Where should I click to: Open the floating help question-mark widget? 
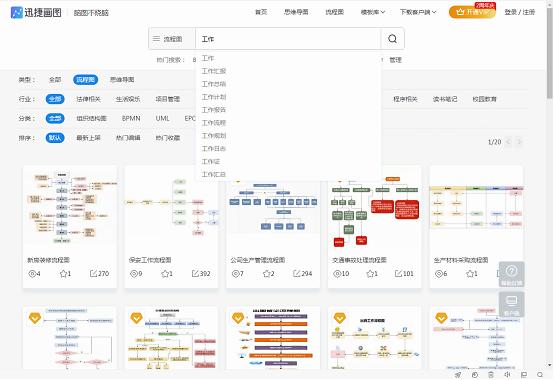pyautogui.click(x=511, y=274)
